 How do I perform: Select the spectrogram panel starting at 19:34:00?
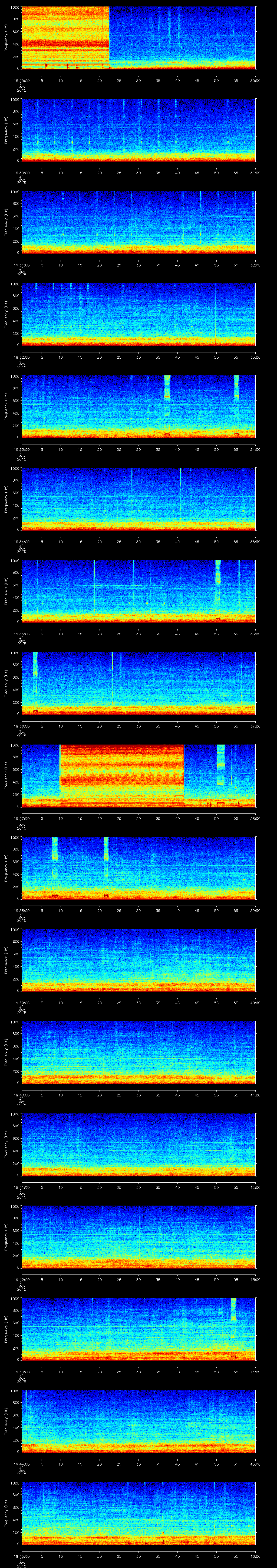138,499
